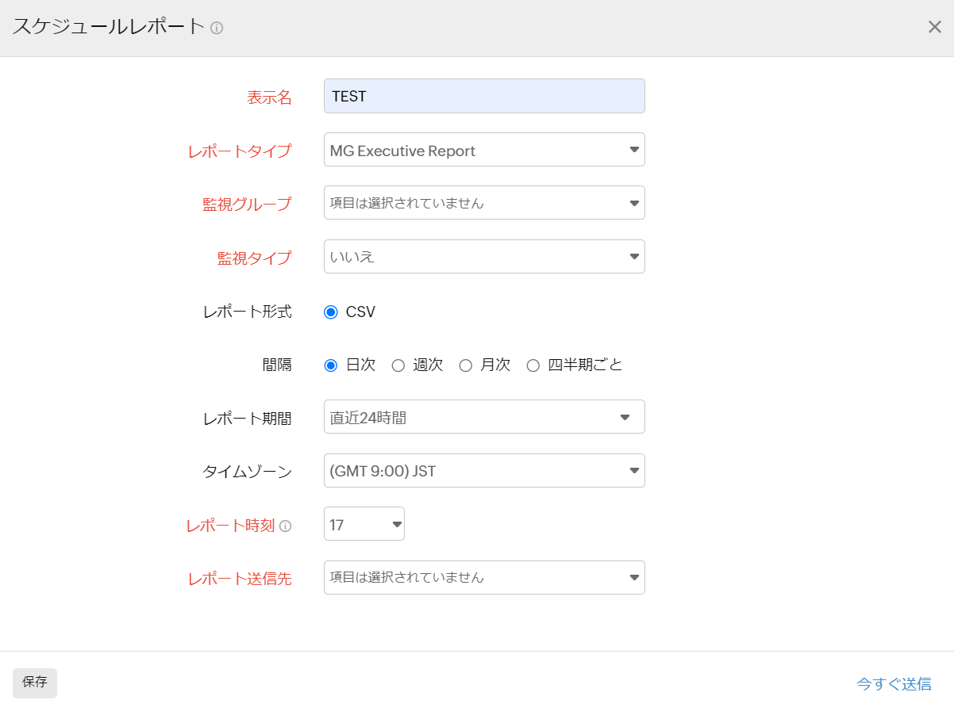Open the レポート時刻 hour dropdown showing 17
The width and height of the screenshot is (954, 712).
(x=363, y=524)
